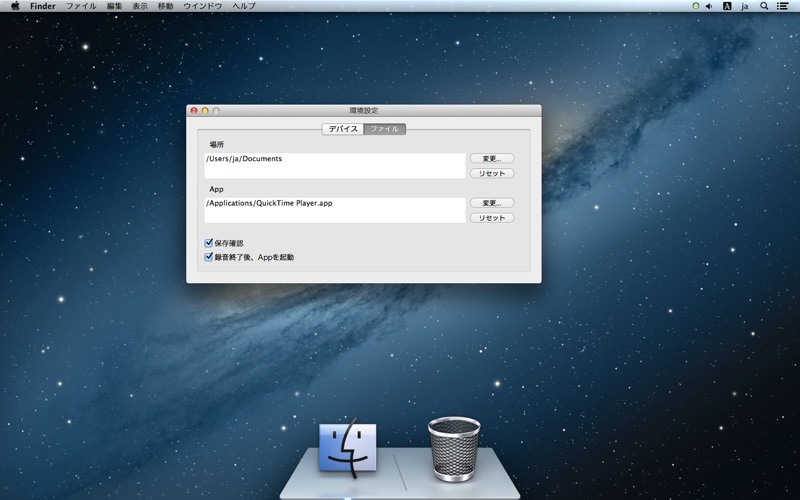800x500 pixels.
Task: Open Notification Center list icon
Action: 782,6
